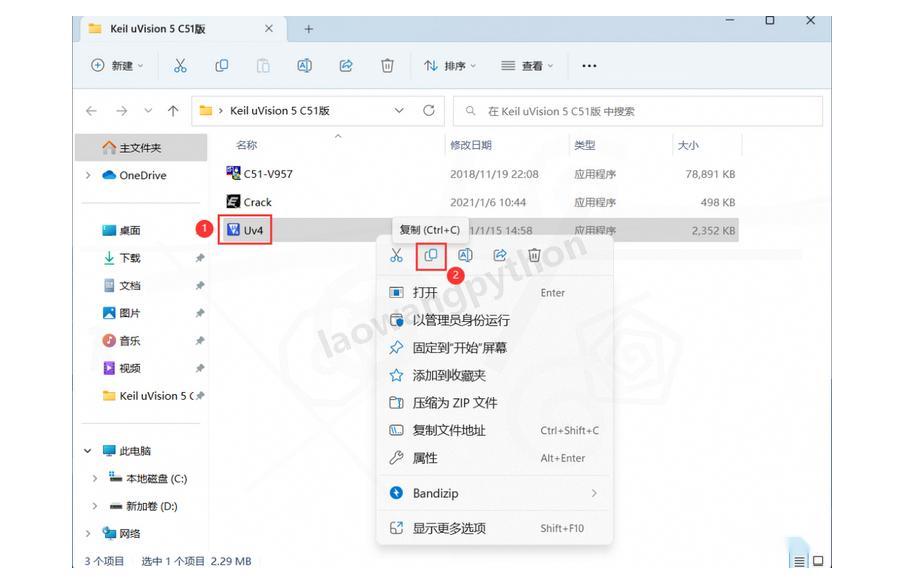Open pinned Keil uVision 5 folder in sidebar
Image resolution: width=905 pixels, height=585 pixels.
[x=148, y=396]
